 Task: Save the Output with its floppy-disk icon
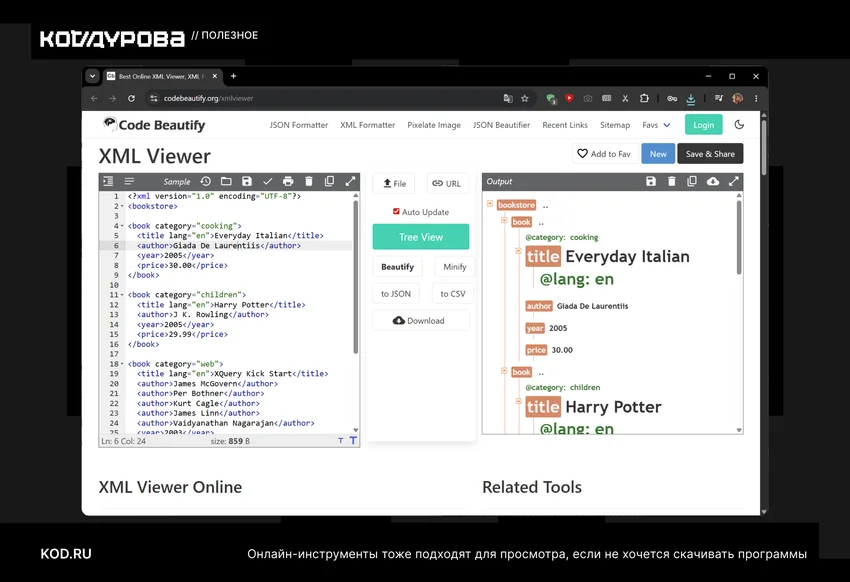(651, 182)
